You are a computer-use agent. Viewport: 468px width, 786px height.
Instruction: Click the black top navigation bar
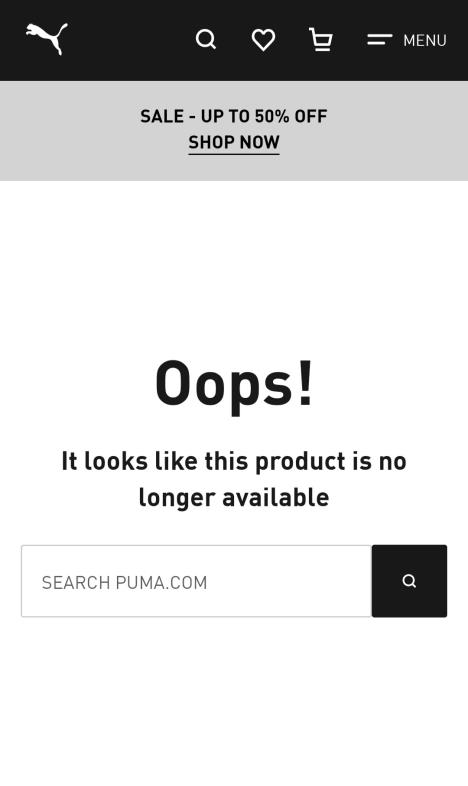(x=234, y=40)
